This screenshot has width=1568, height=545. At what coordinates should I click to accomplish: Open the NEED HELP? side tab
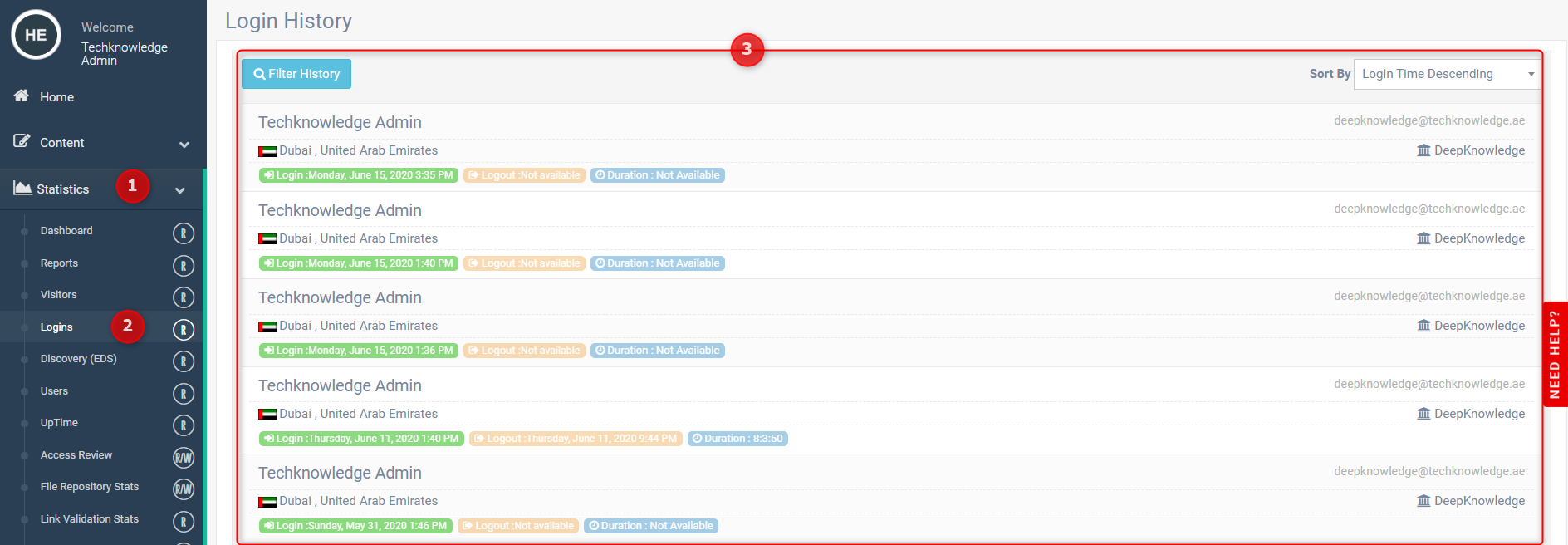(x=1555, y=354)
